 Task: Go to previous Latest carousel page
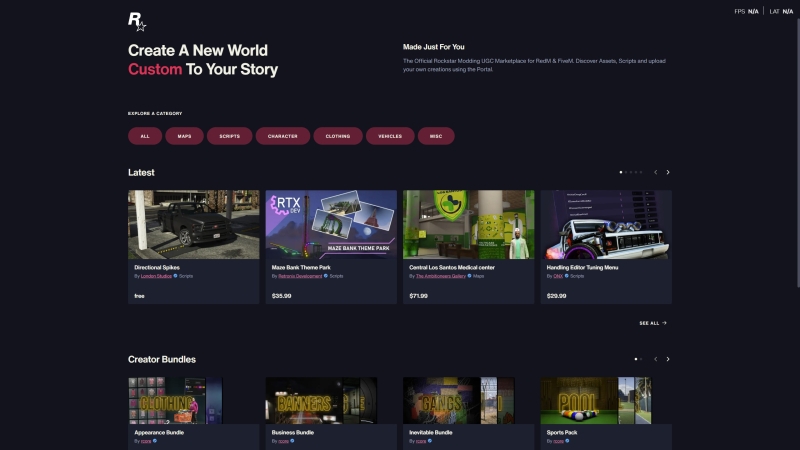coord(655,172)
